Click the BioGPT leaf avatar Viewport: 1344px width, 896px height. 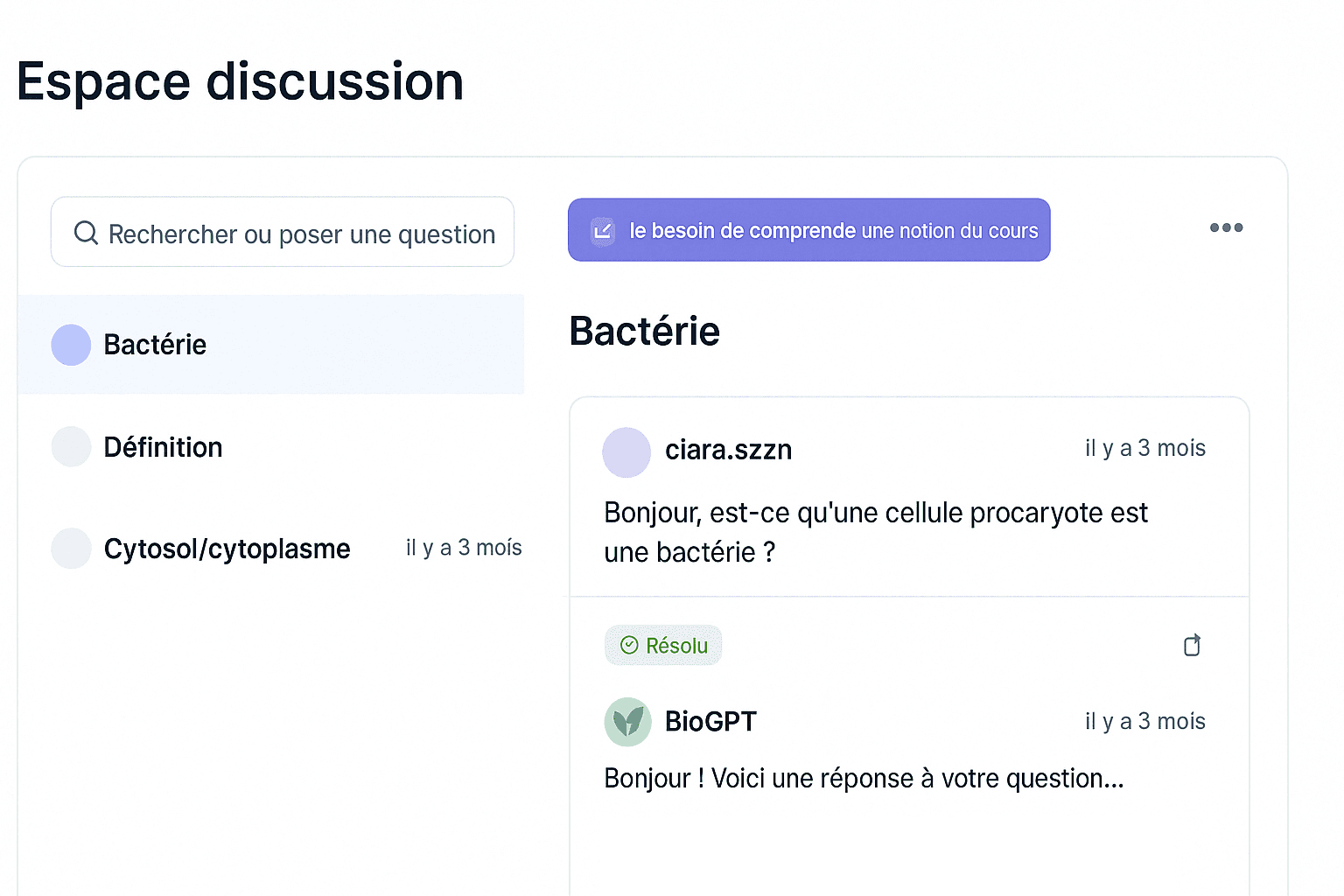pyautogui.click(x=627, y=722)
